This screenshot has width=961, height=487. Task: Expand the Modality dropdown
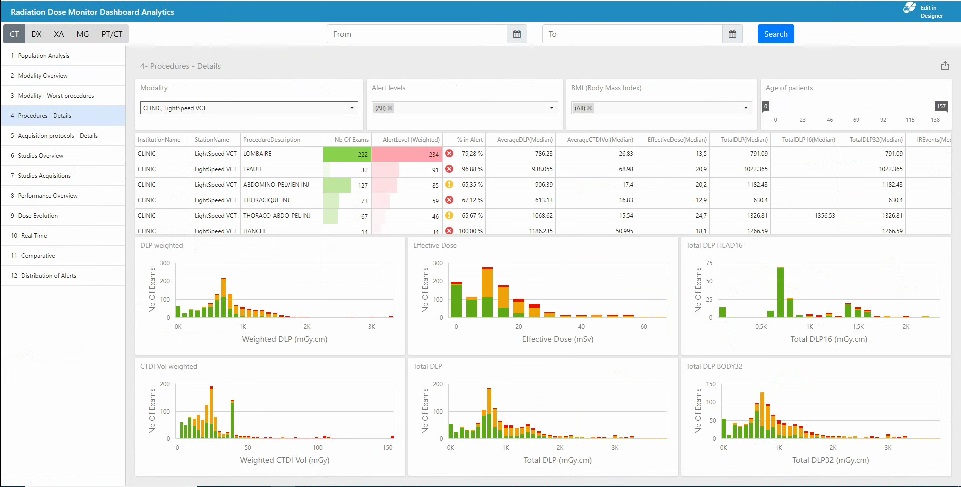point(352,108)
